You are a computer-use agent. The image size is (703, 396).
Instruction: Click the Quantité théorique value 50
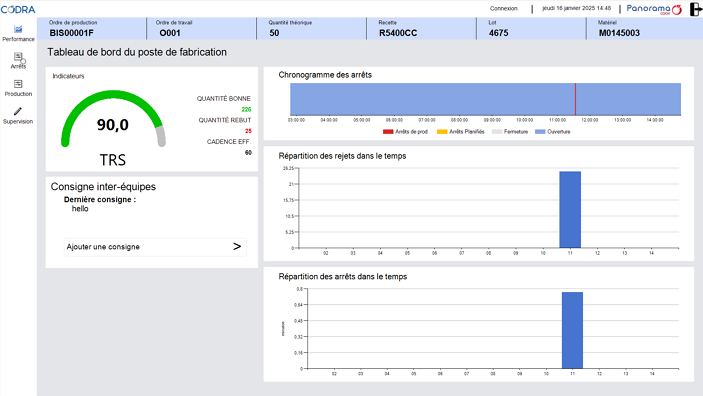(x=274, y=33)
